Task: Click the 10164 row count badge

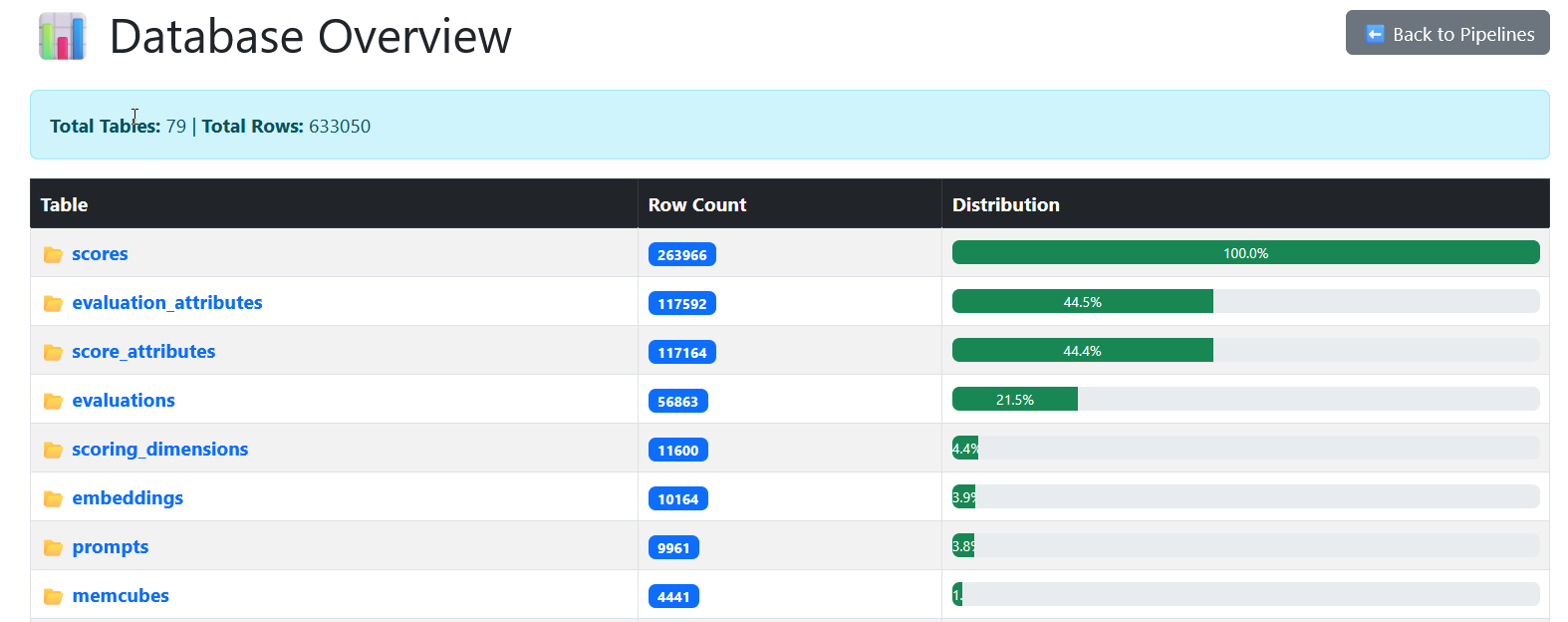Action: pyautogui.click(x=678, y=499)
